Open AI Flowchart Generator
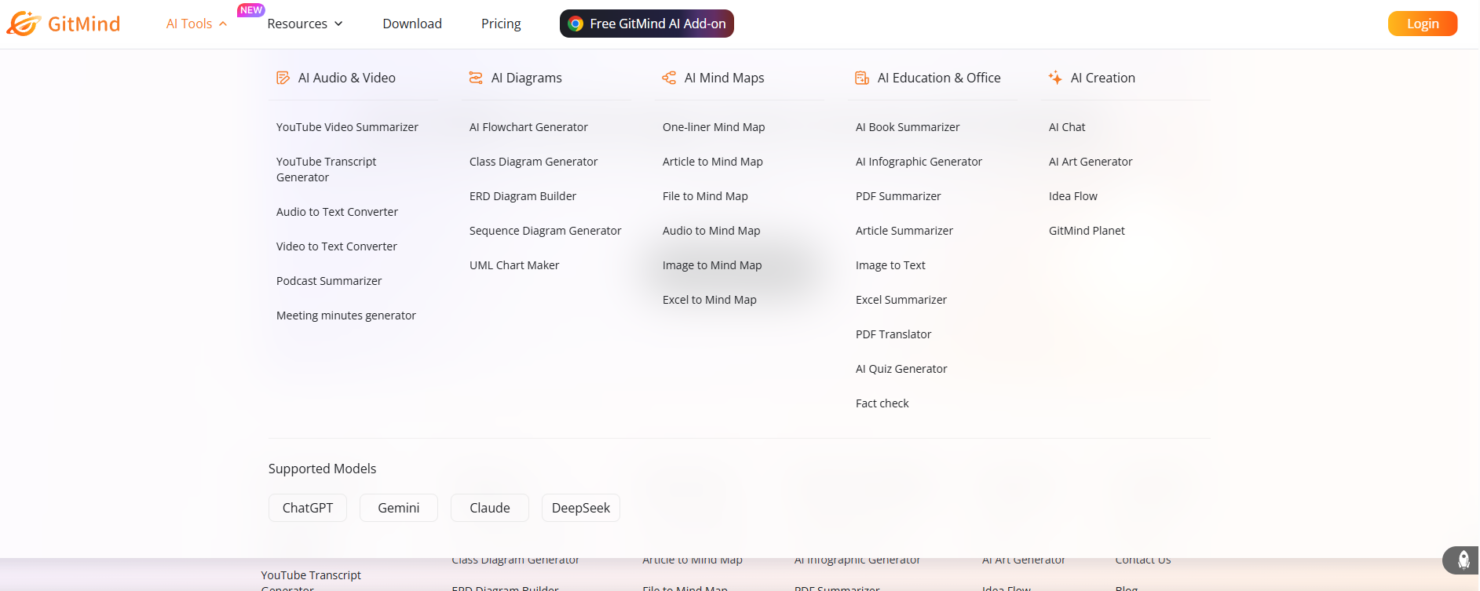The width and height of the screenshot is (1480, 591). (529, 127)
